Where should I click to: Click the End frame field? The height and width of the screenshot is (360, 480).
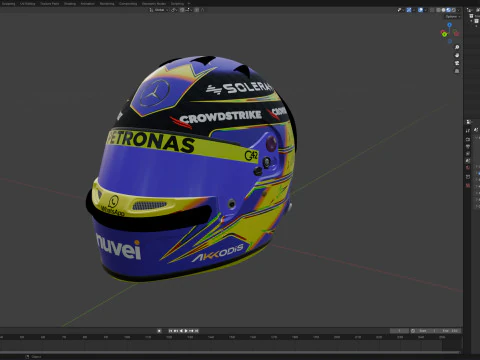click(450, 331)
